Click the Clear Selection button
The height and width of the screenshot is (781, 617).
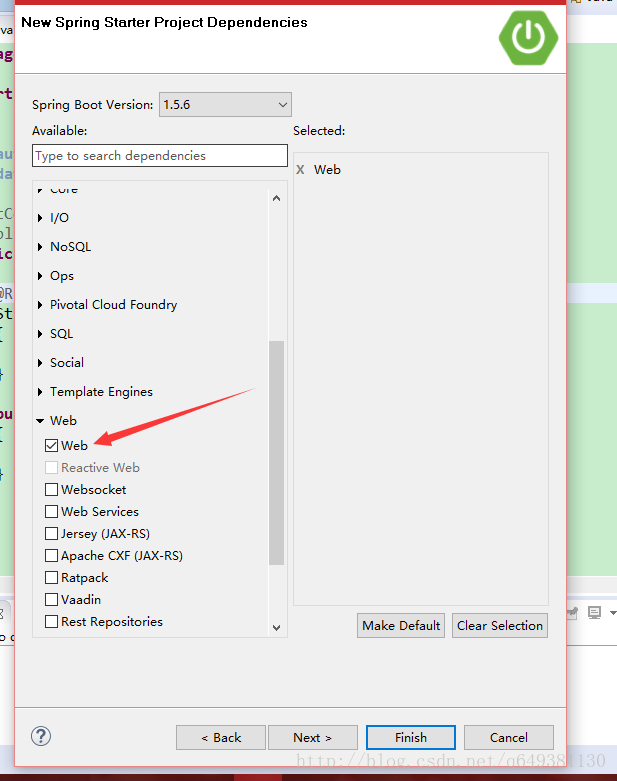tap(500, 626)
